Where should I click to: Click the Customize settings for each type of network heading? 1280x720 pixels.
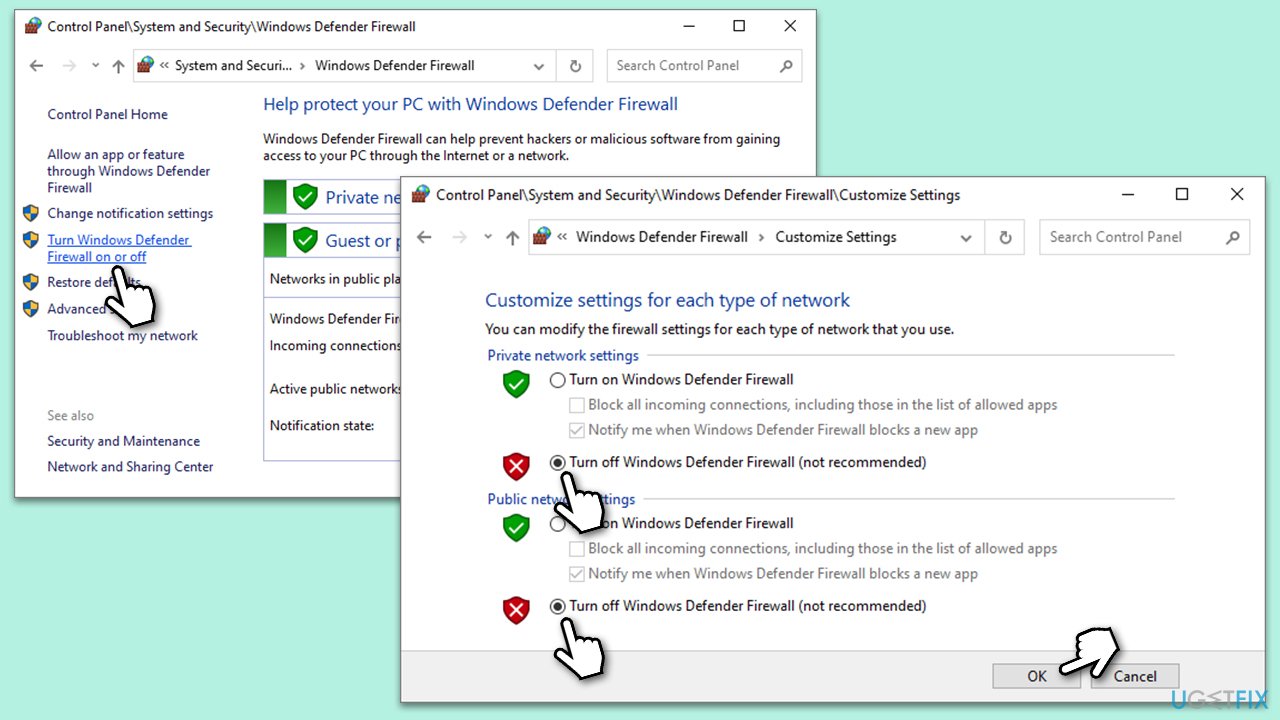tap(668, 300)
